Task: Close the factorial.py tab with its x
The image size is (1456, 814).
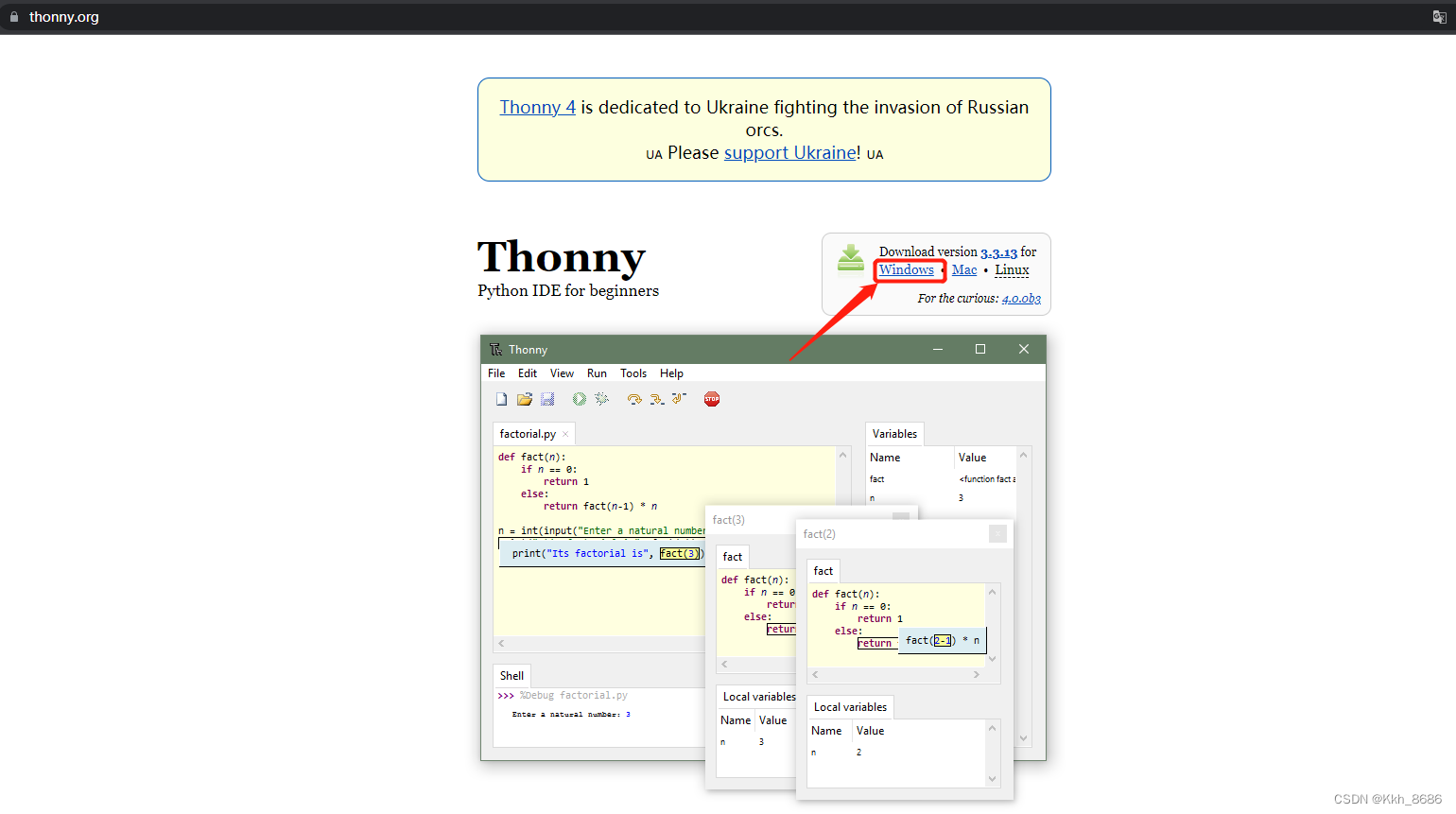Action: tap(565, 434)
